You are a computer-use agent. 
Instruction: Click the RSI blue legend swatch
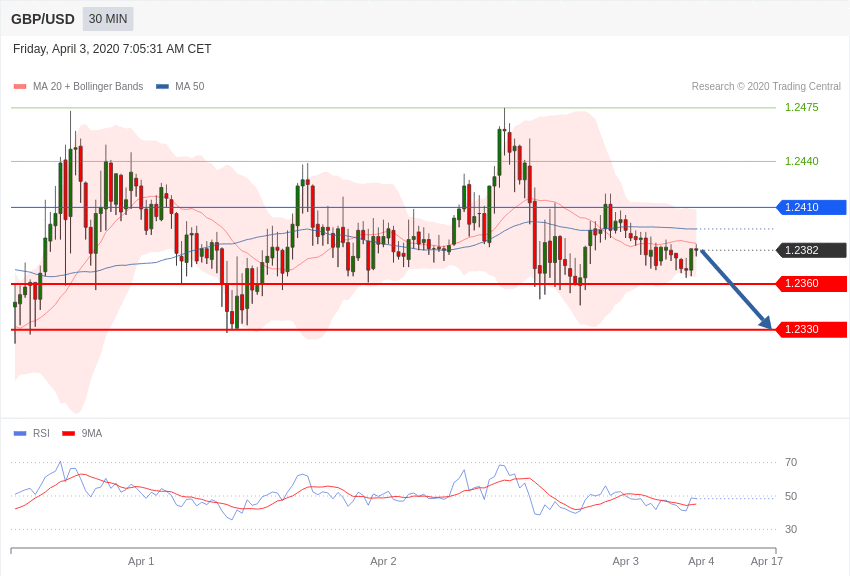20,433
